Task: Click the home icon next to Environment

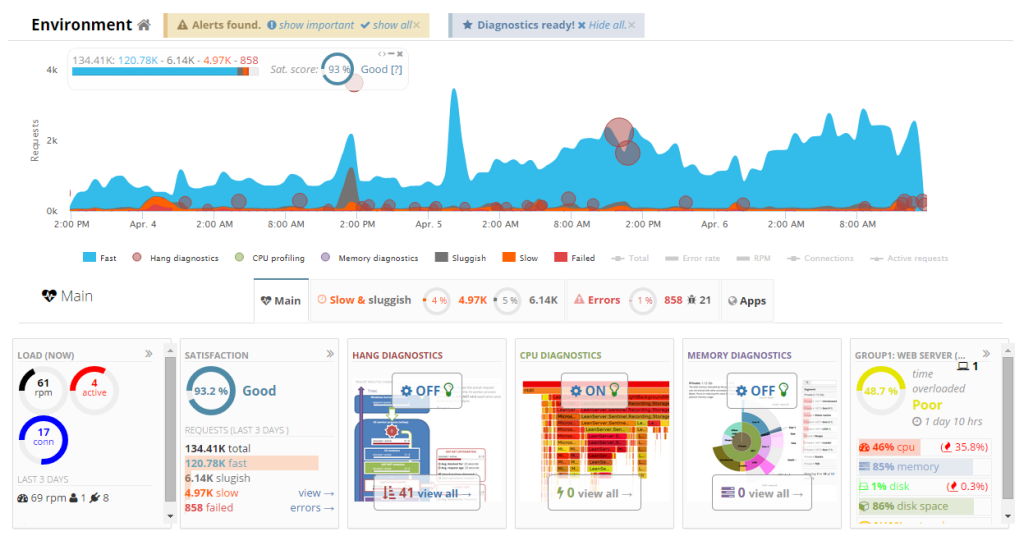Action: 144,25
